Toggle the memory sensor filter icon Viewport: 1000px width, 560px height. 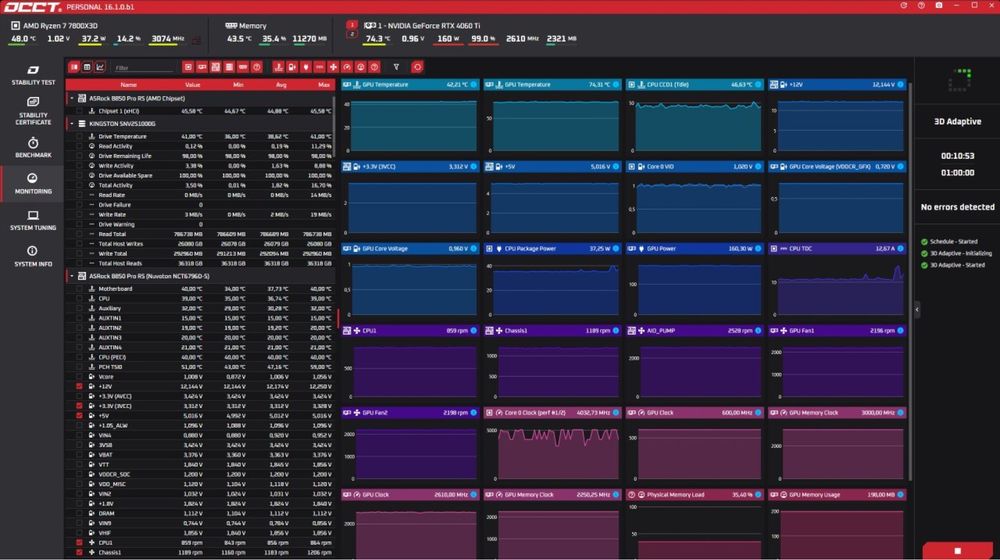[x=243, y=67]
